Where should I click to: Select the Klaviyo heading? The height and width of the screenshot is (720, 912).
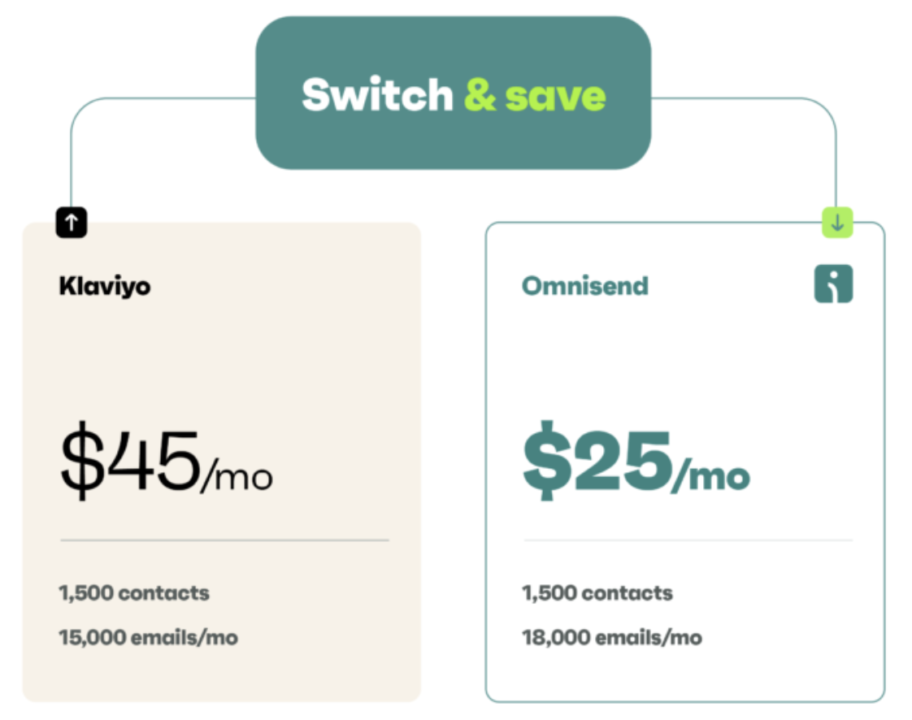point(105,286)
